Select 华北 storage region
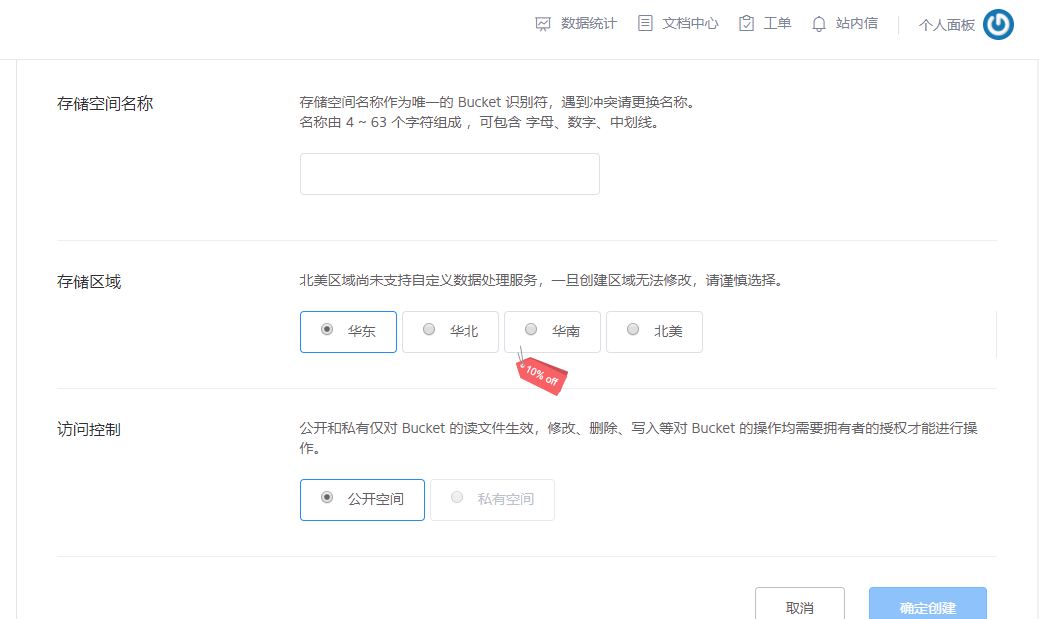This screenshot has width=1039, height=619. click(x=450, y=332)
